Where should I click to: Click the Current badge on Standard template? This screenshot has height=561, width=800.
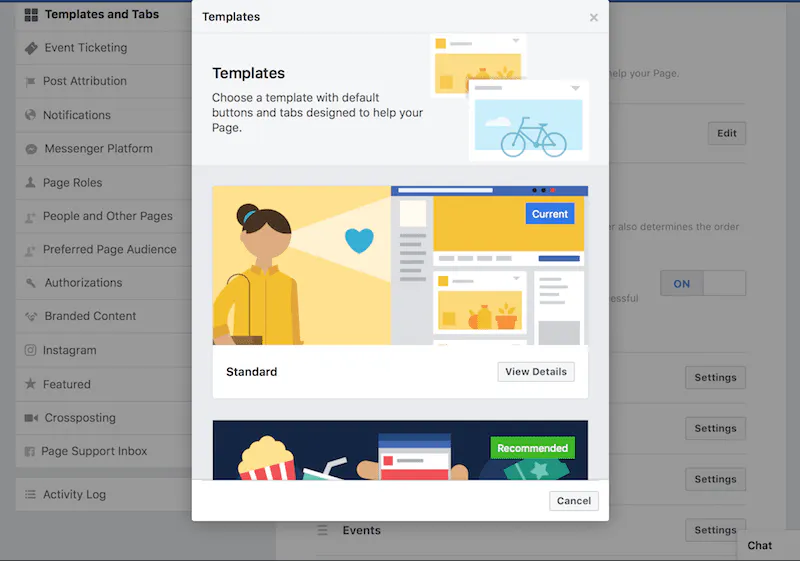click(x=550, y=214)
